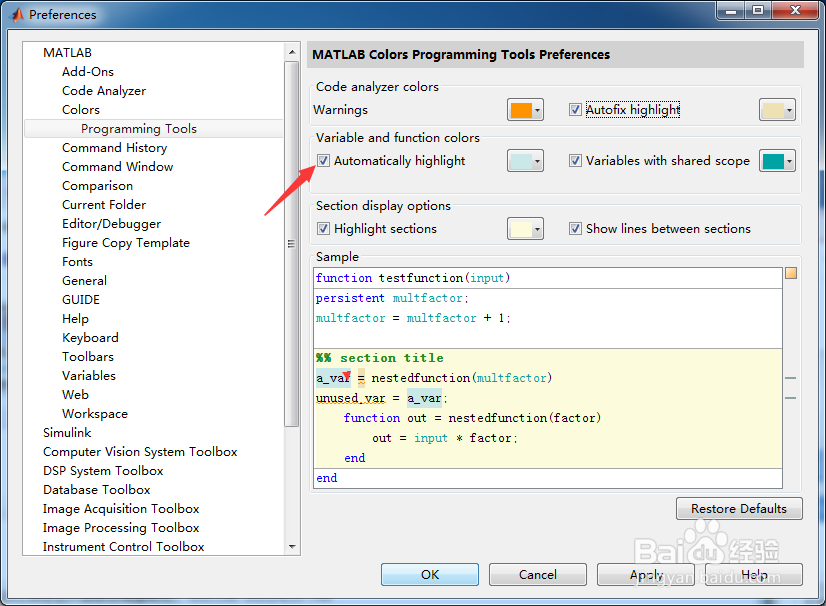Image resolution: width=826 pixels, height=606 pixels.
Task: Open the Warnings color dropdown arrow
Action: coord(537,110)
